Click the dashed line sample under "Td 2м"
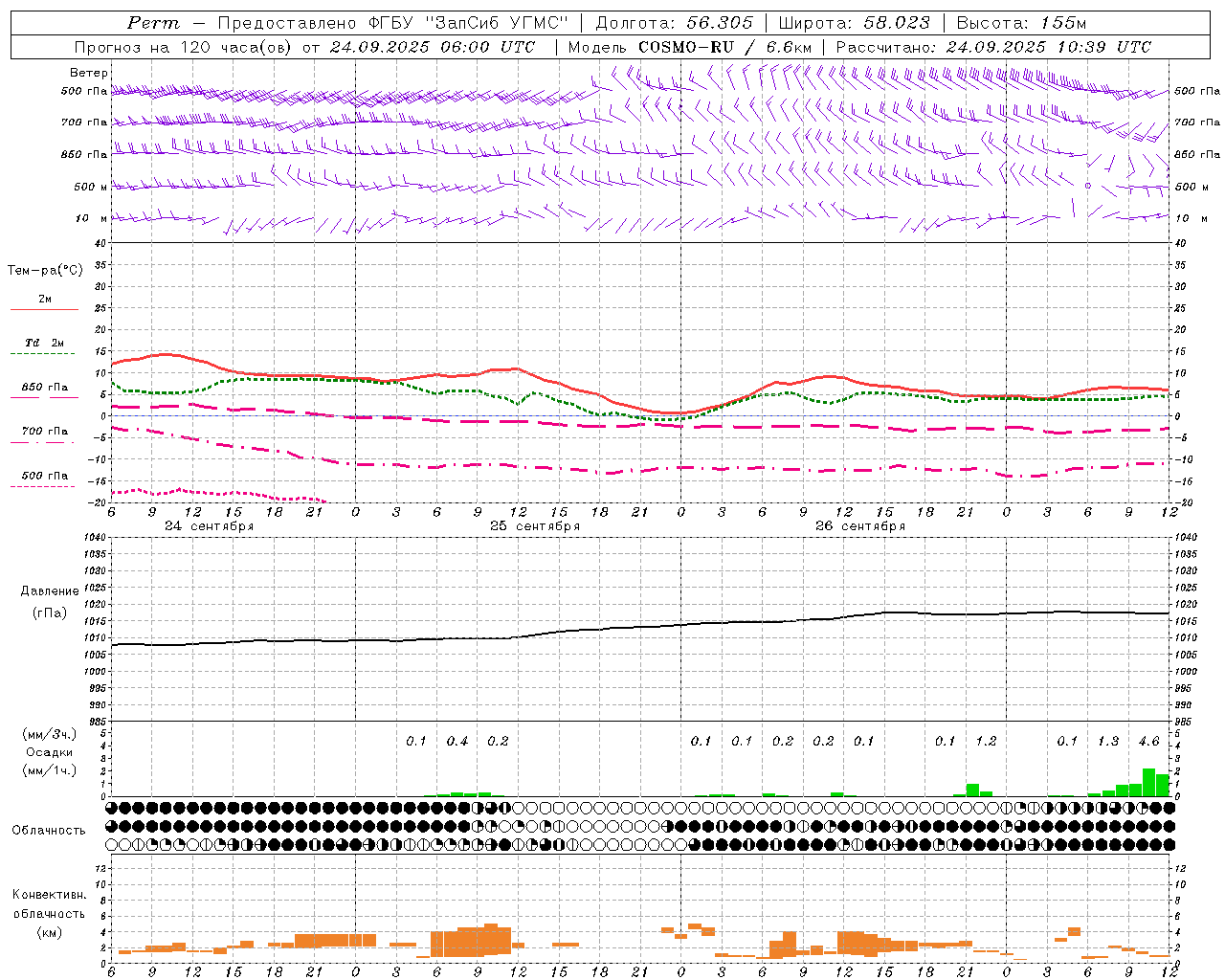Image resolution: width=1225 pixels, height=980 pixels. (42, 354)
